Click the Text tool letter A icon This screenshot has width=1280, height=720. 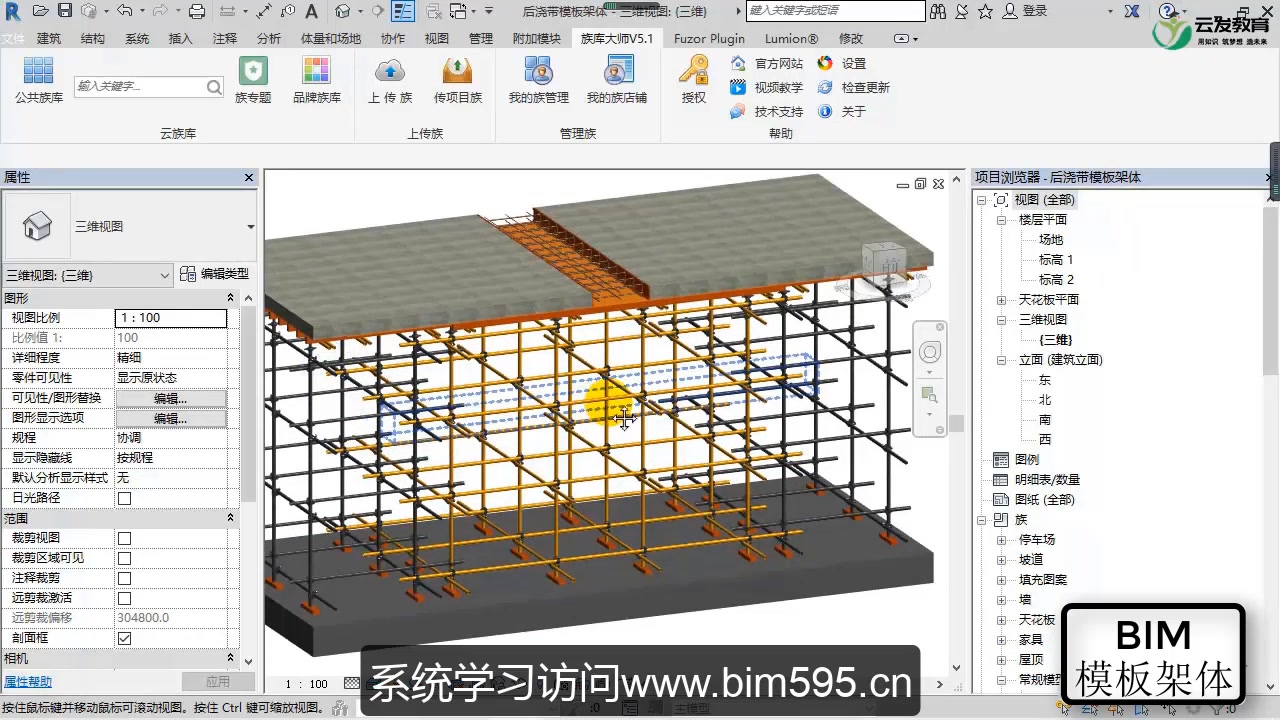point(311,11)
